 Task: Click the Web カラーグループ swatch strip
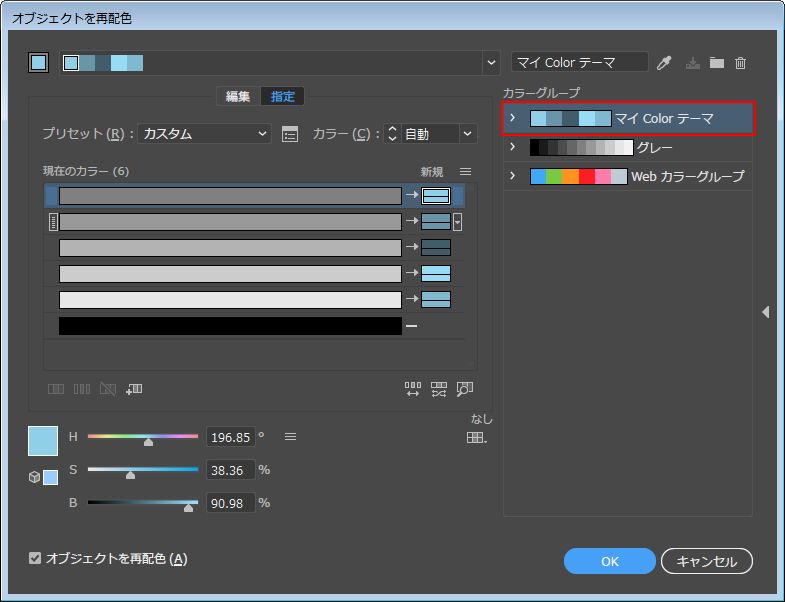pos(579,176)
